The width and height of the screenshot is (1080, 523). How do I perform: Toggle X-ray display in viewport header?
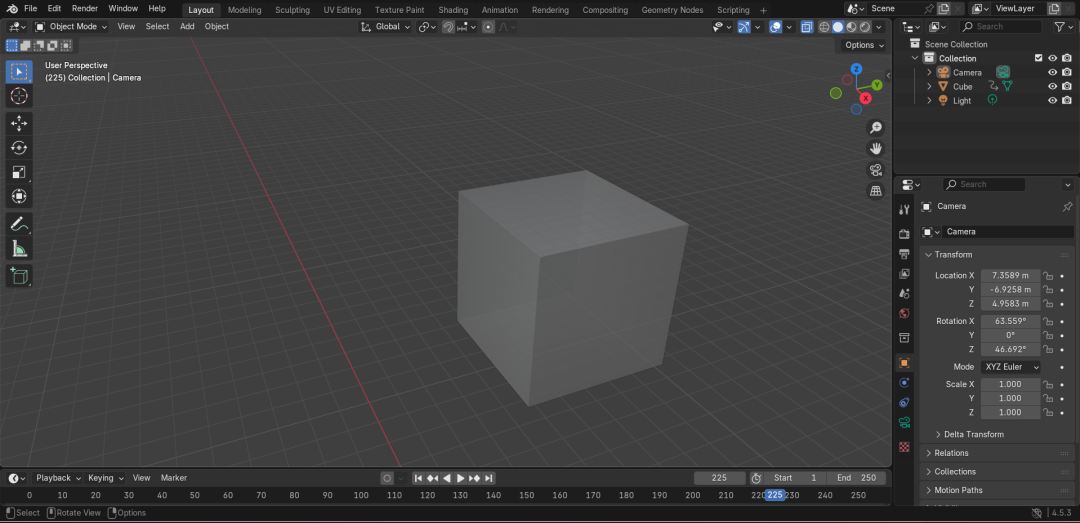807,27
